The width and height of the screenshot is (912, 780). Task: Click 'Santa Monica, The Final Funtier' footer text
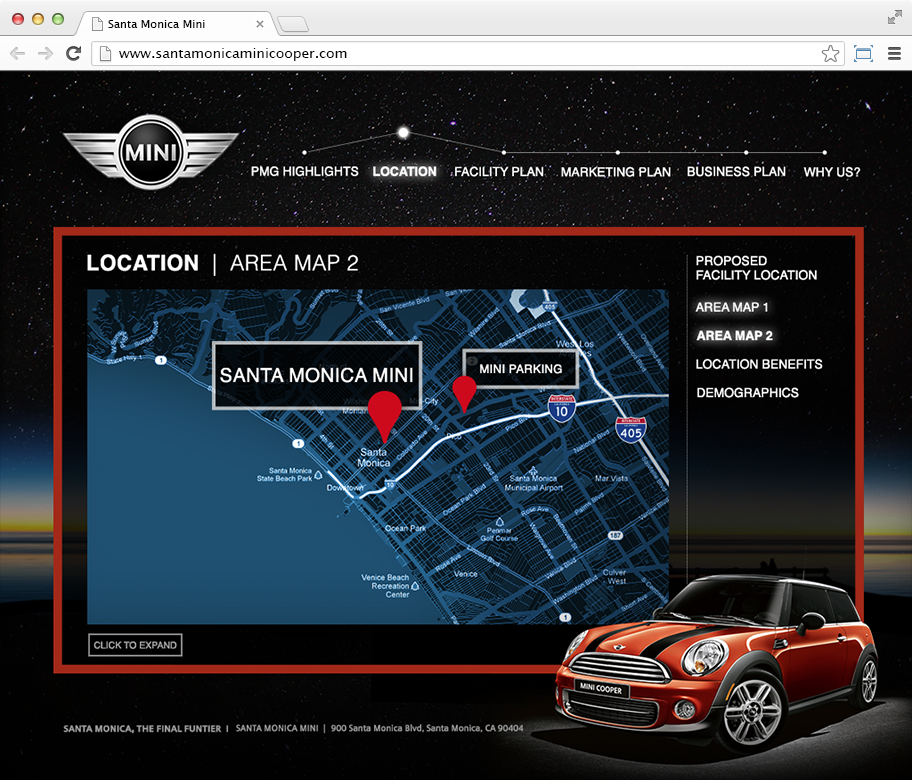pos(142,728)
